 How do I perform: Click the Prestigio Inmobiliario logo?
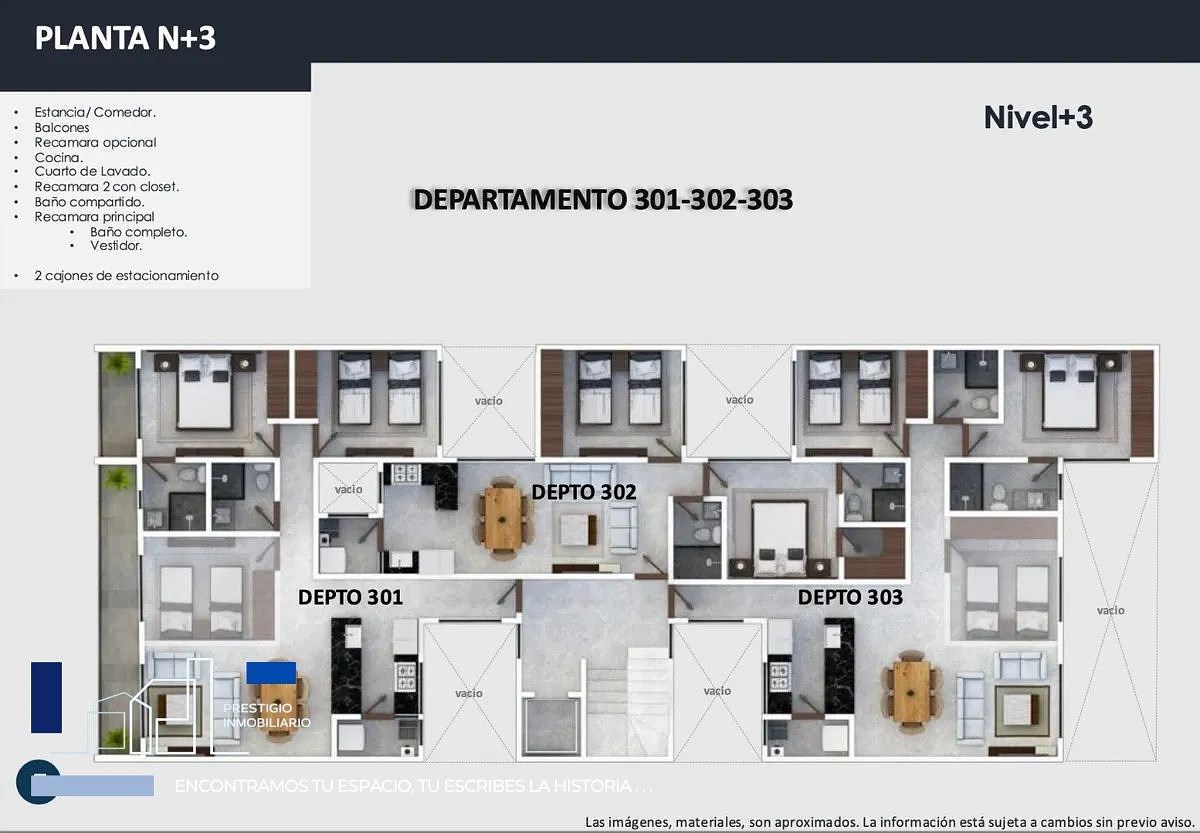[x=265, y=715]
